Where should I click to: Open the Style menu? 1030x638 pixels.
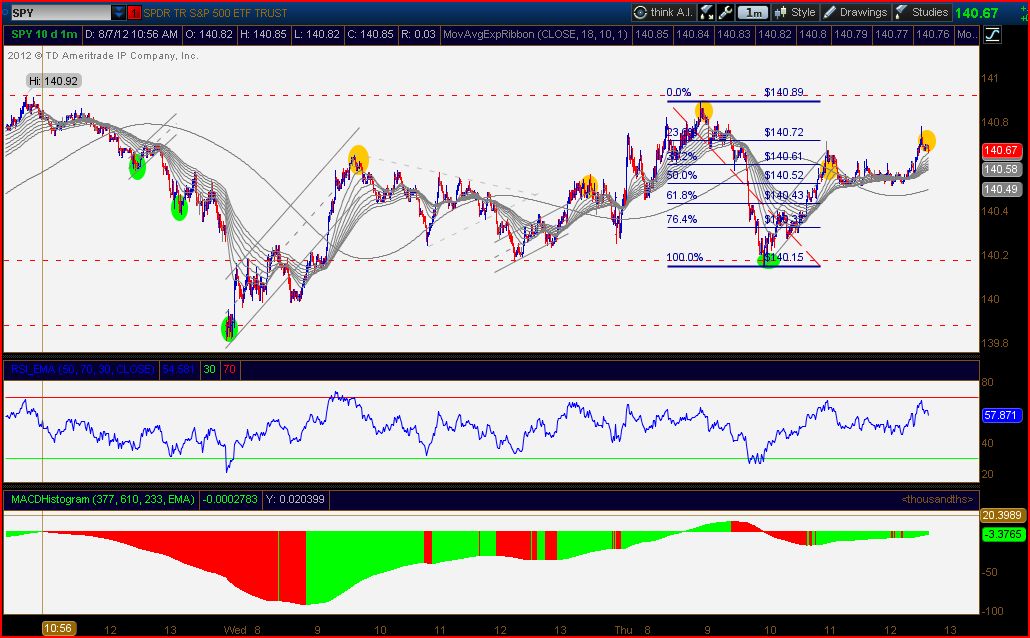click(x=795, y=12)
